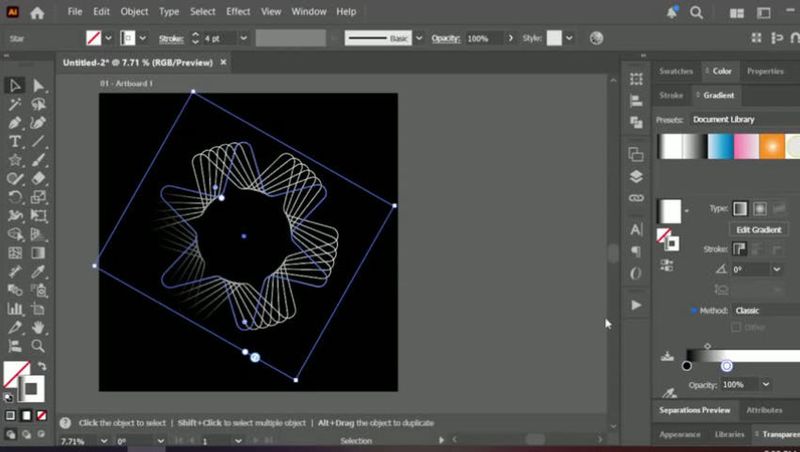This screenshot has height=452, width=800.
Task: Select the Direct Selection tool
Action: 38,85
